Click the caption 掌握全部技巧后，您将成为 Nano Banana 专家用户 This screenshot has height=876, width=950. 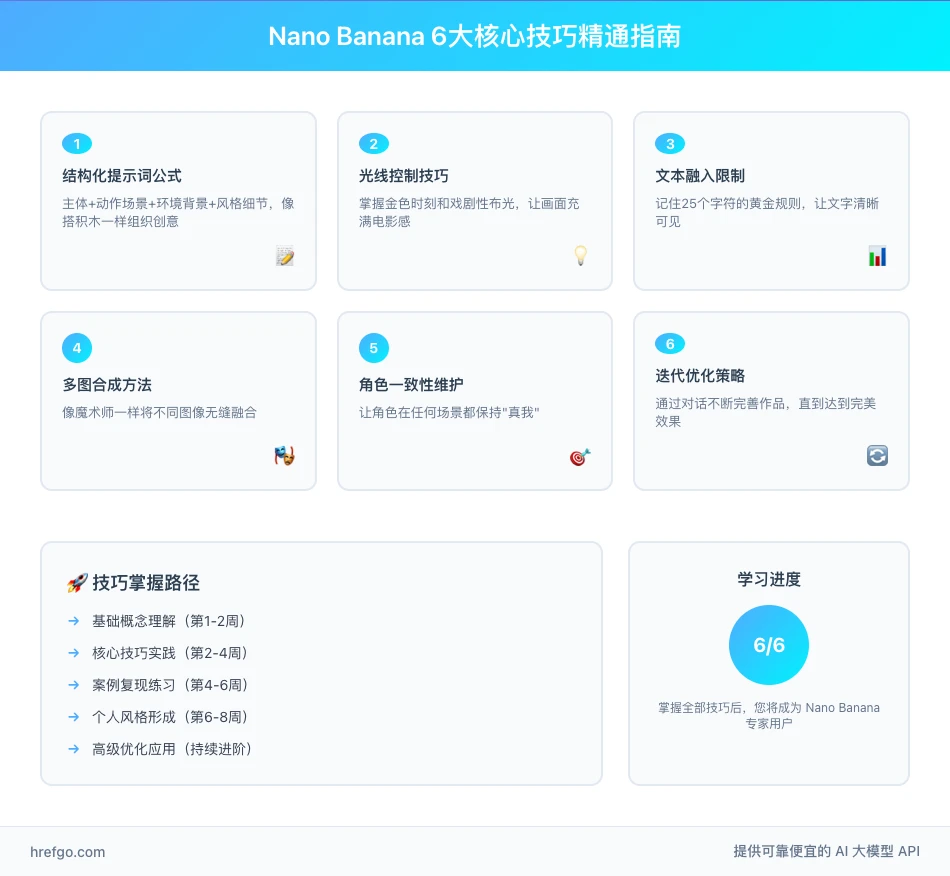(769, 715)
